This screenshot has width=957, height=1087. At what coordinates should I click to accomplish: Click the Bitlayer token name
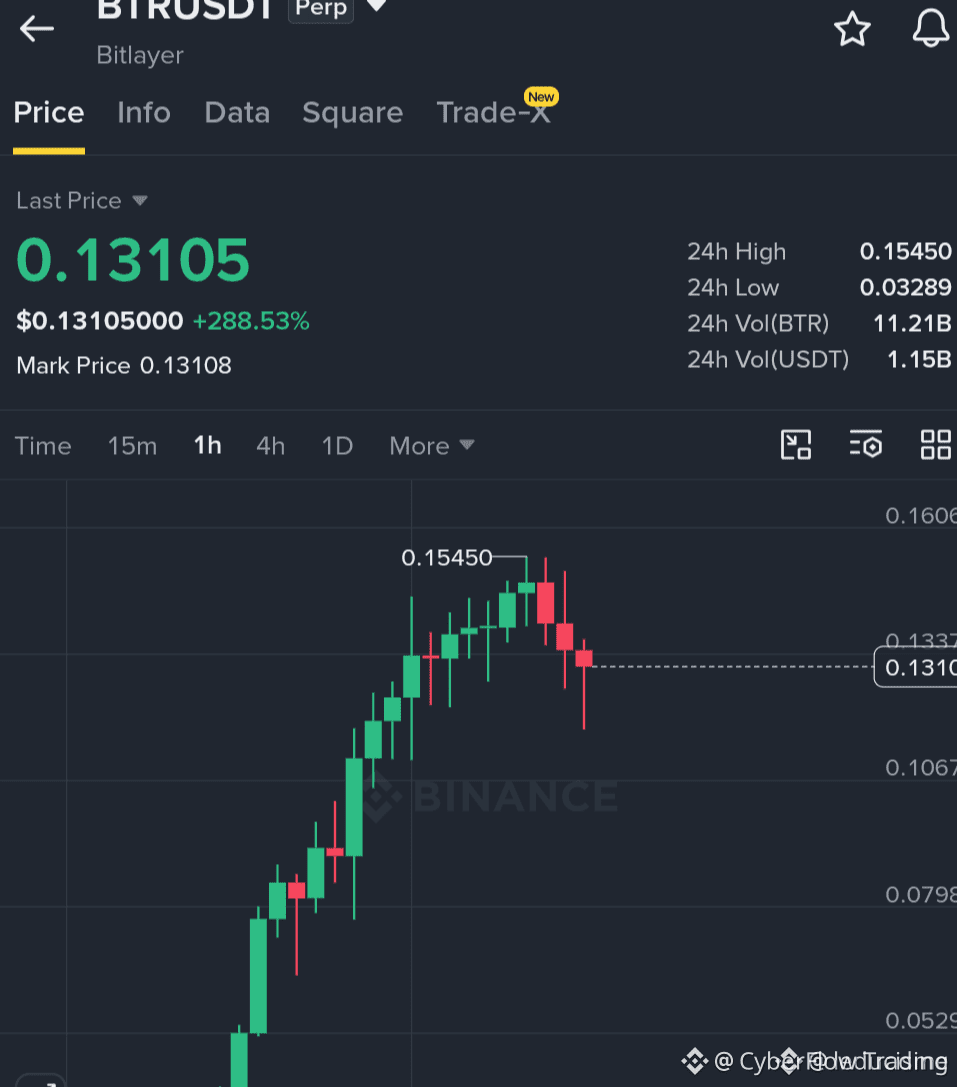point(139,55)
